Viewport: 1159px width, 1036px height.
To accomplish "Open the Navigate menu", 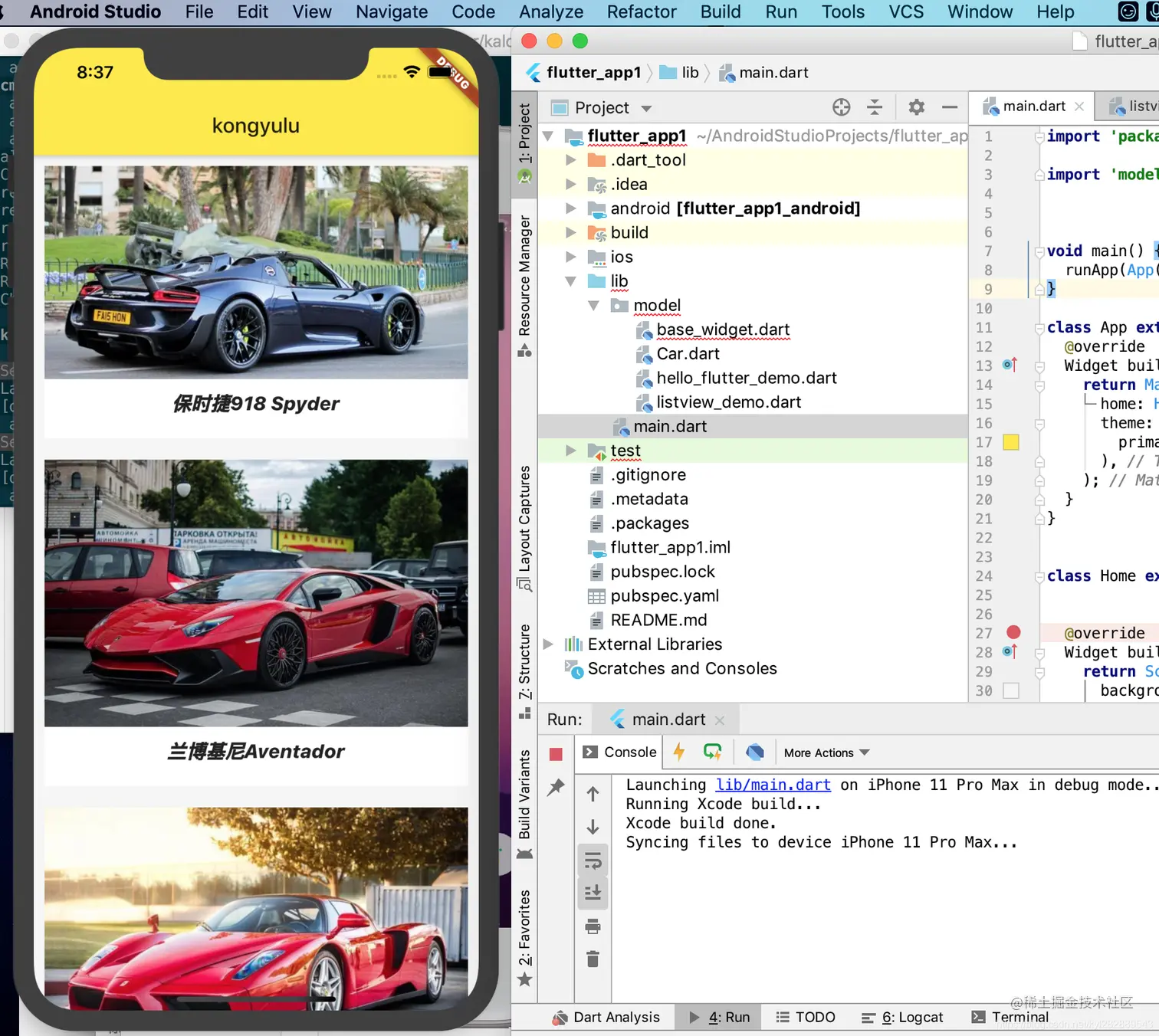I will click(392, 11).
